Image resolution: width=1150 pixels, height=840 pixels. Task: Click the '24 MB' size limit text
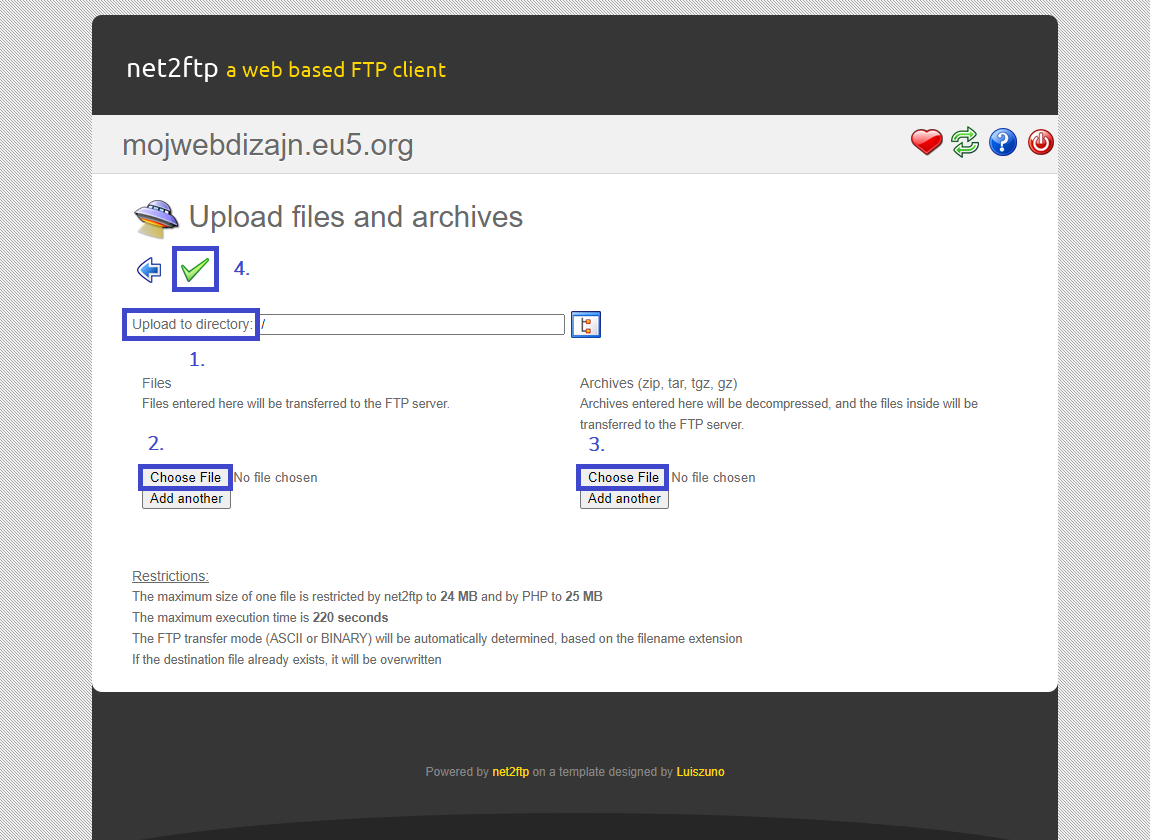click(x=459, y=596)
